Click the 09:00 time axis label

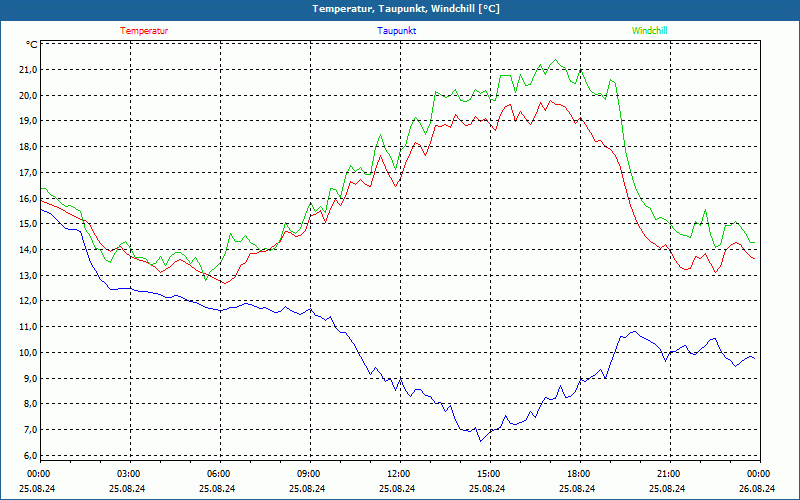[x=309, y=474]
